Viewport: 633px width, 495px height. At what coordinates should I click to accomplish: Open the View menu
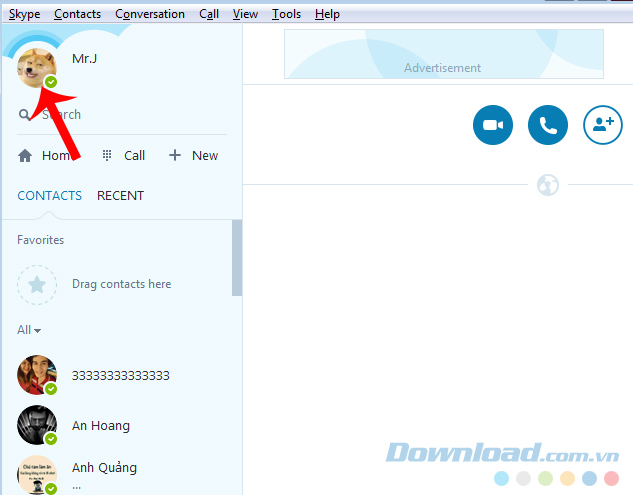click(245, 14)
